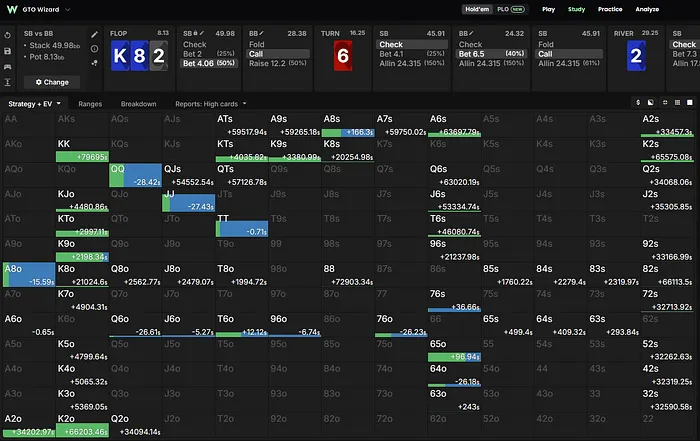
Task: Open the Play tab
Action: tap(549, 9)
